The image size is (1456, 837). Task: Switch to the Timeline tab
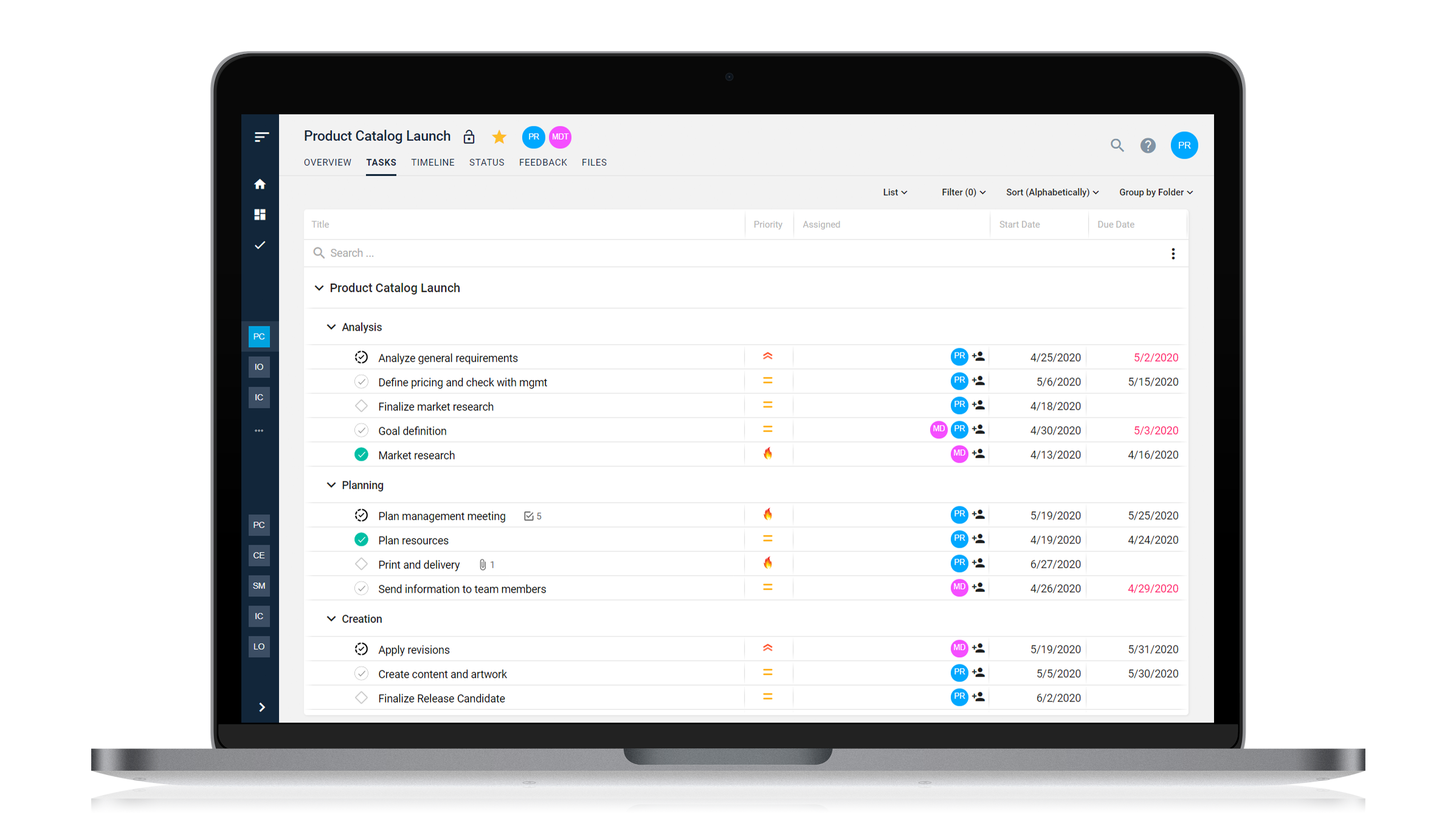[x=433, y=162]
